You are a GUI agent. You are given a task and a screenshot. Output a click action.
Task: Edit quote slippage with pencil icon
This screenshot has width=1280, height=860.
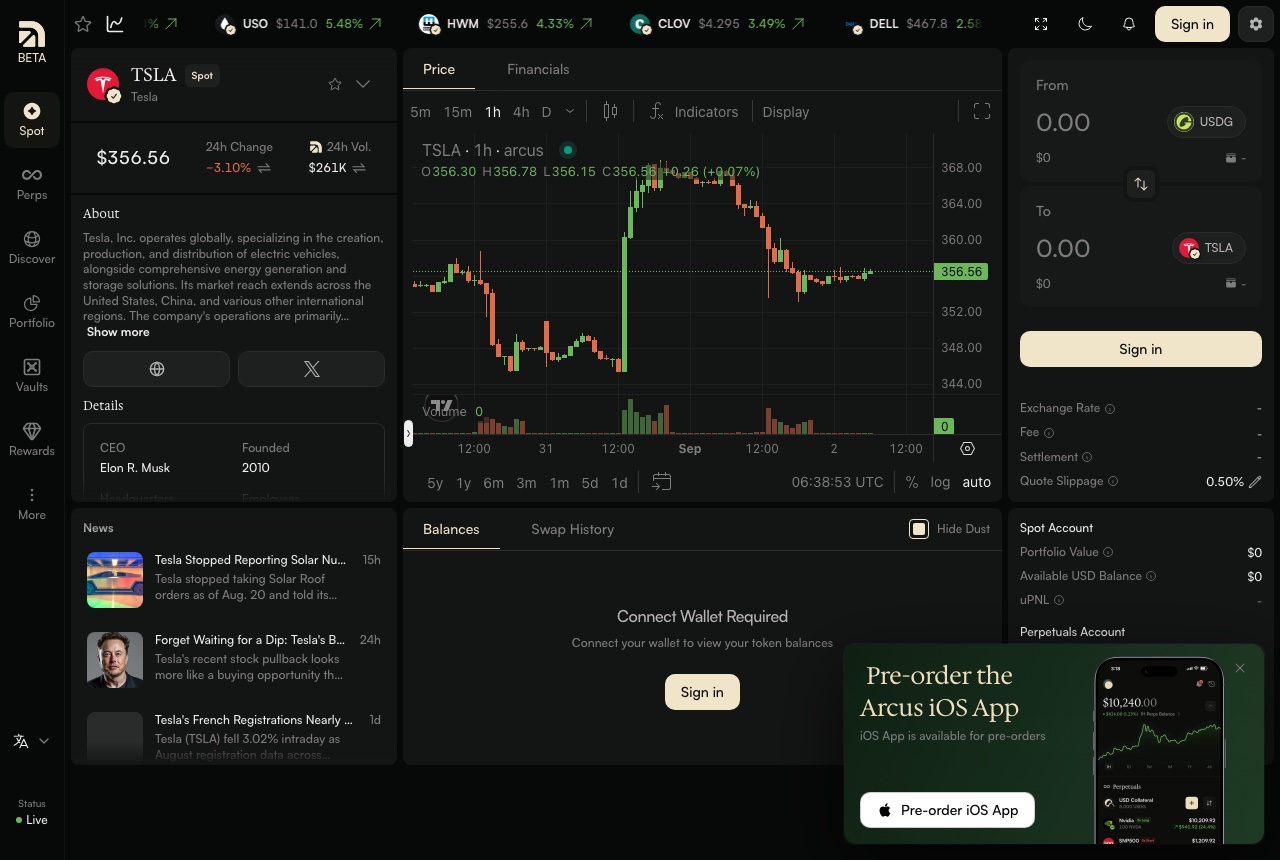tap(1256, 482)
